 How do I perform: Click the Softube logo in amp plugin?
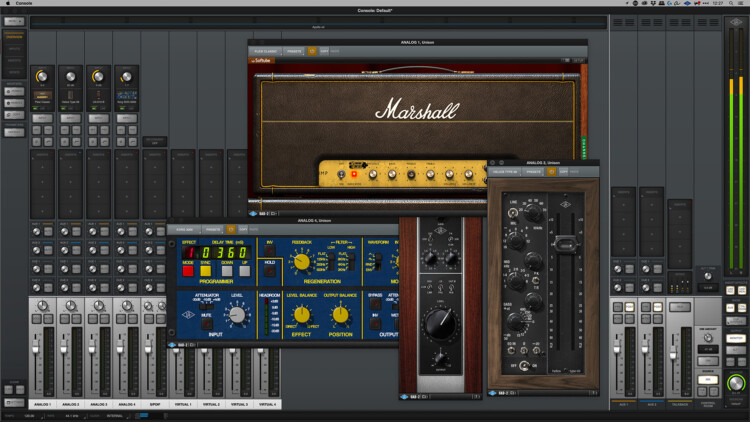(261, 61)
